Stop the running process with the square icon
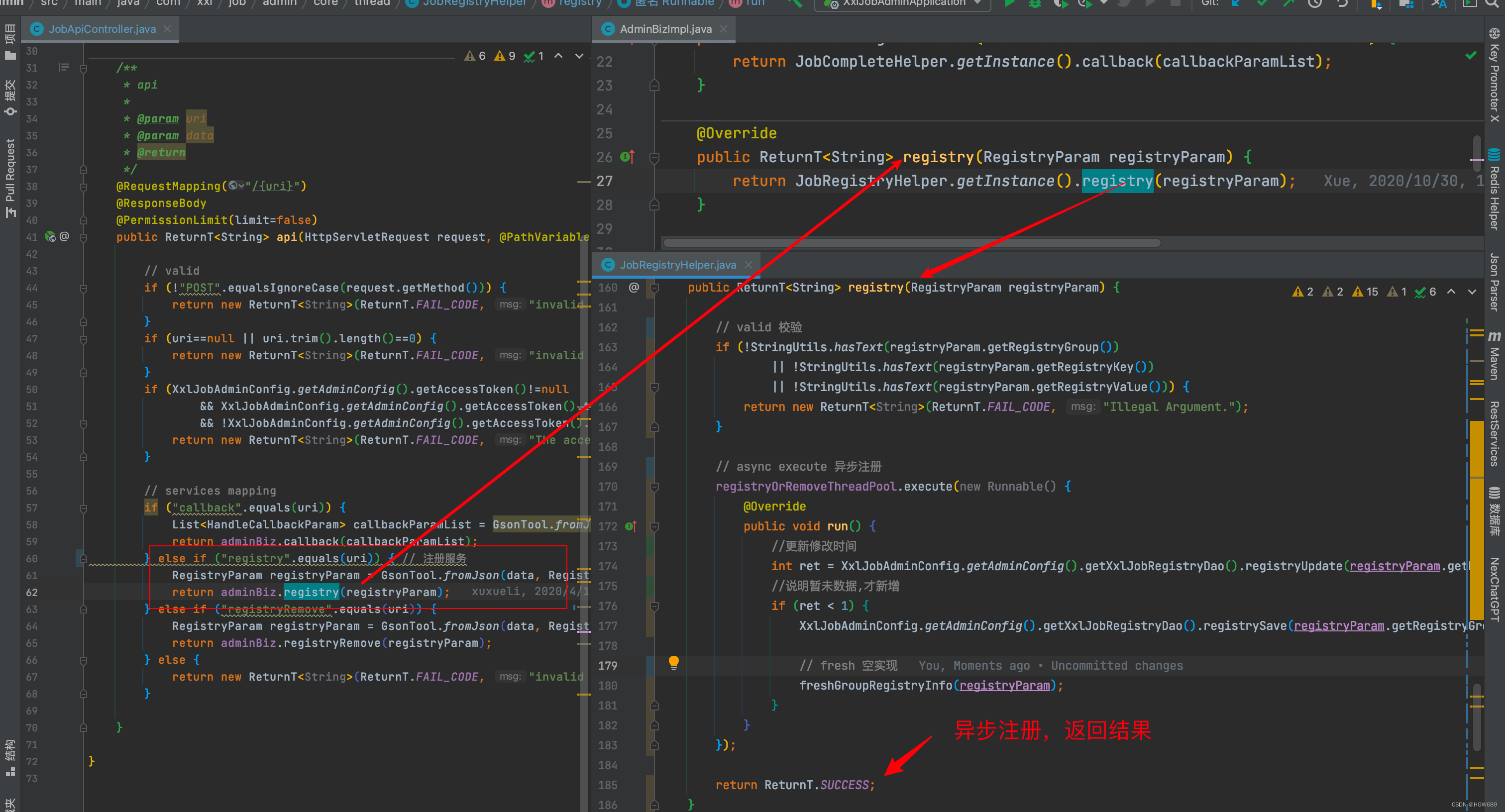1505x812 pixels. tap(1176, 3)
